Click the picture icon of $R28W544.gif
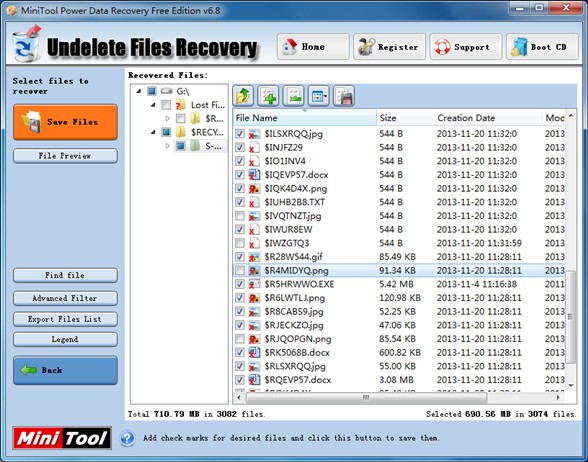The image size is (588, 462). [254, 257]
